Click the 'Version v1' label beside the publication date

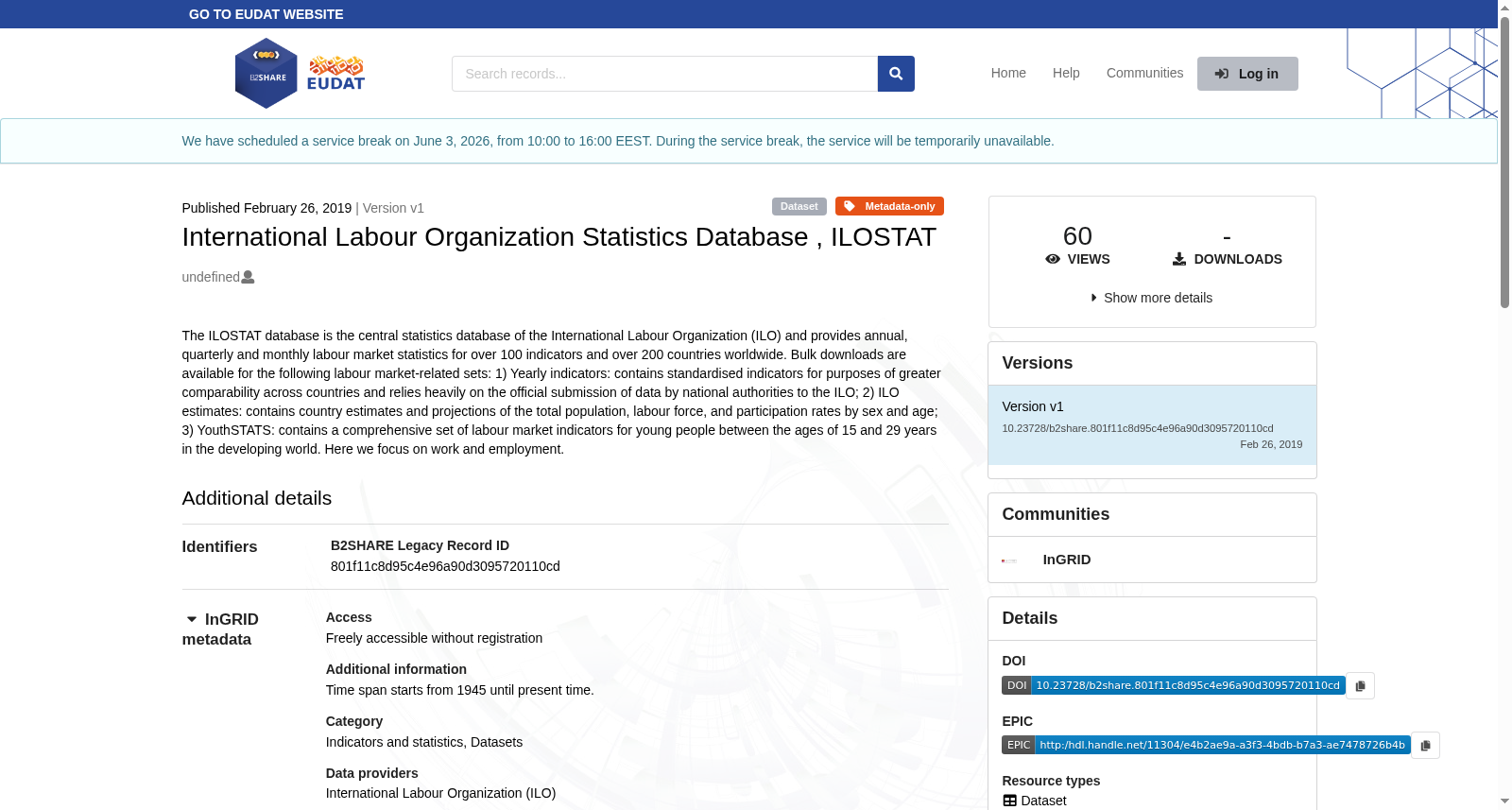393,208
